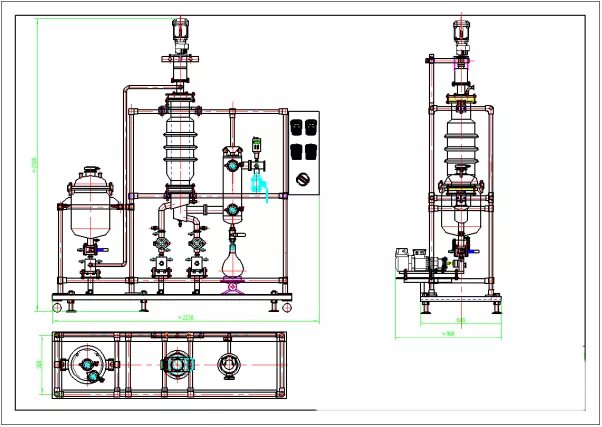The width and height of the screenshot is (602, 427).
Task: Select the center square flange in the top view
Action: point(178,365)
